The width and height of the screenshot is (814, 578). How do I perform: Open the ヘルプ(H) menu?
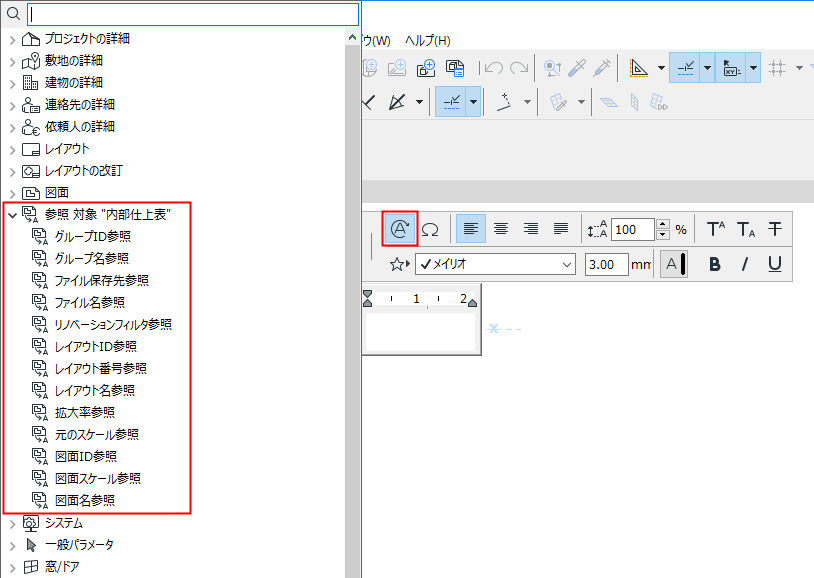click(x=428, y=41)
